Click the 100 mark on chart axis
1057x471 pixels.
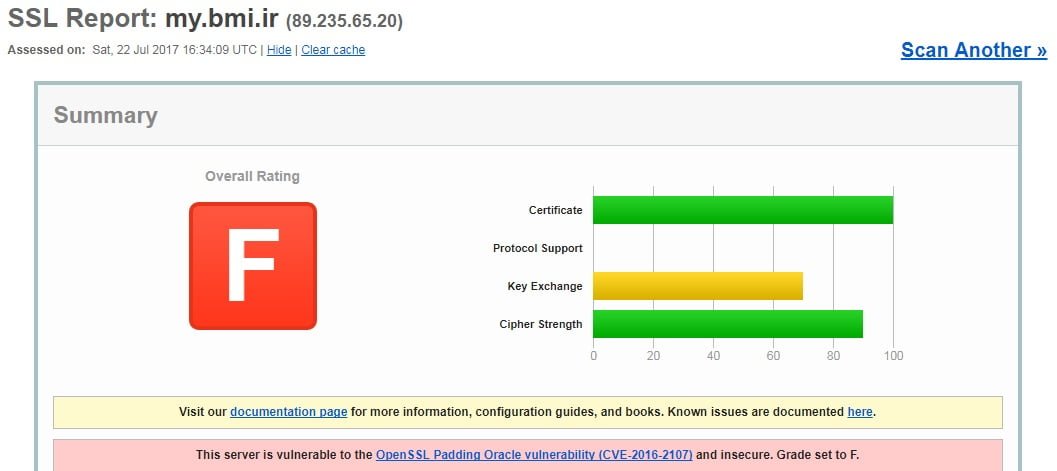click(x=893, y=356)
